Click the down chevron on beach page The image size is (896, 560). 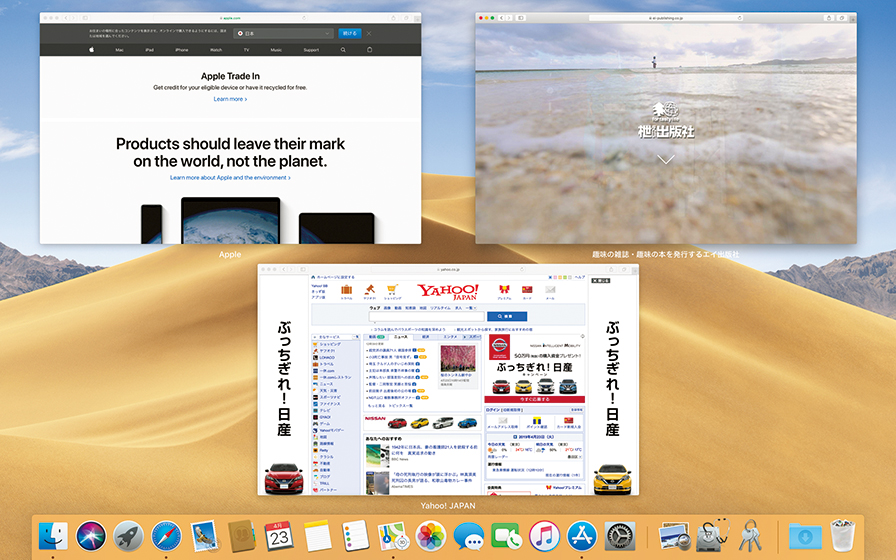point(666,159)
